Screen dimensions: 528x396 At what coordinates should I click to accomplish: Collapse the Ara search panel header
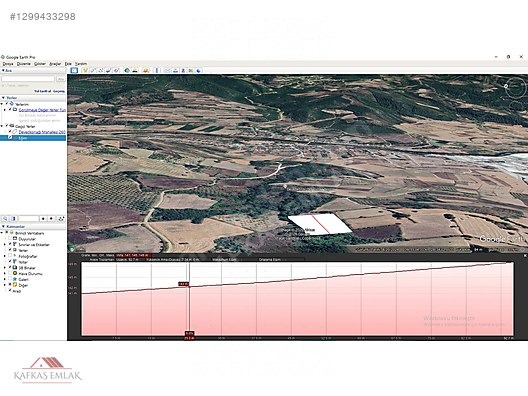33,70
